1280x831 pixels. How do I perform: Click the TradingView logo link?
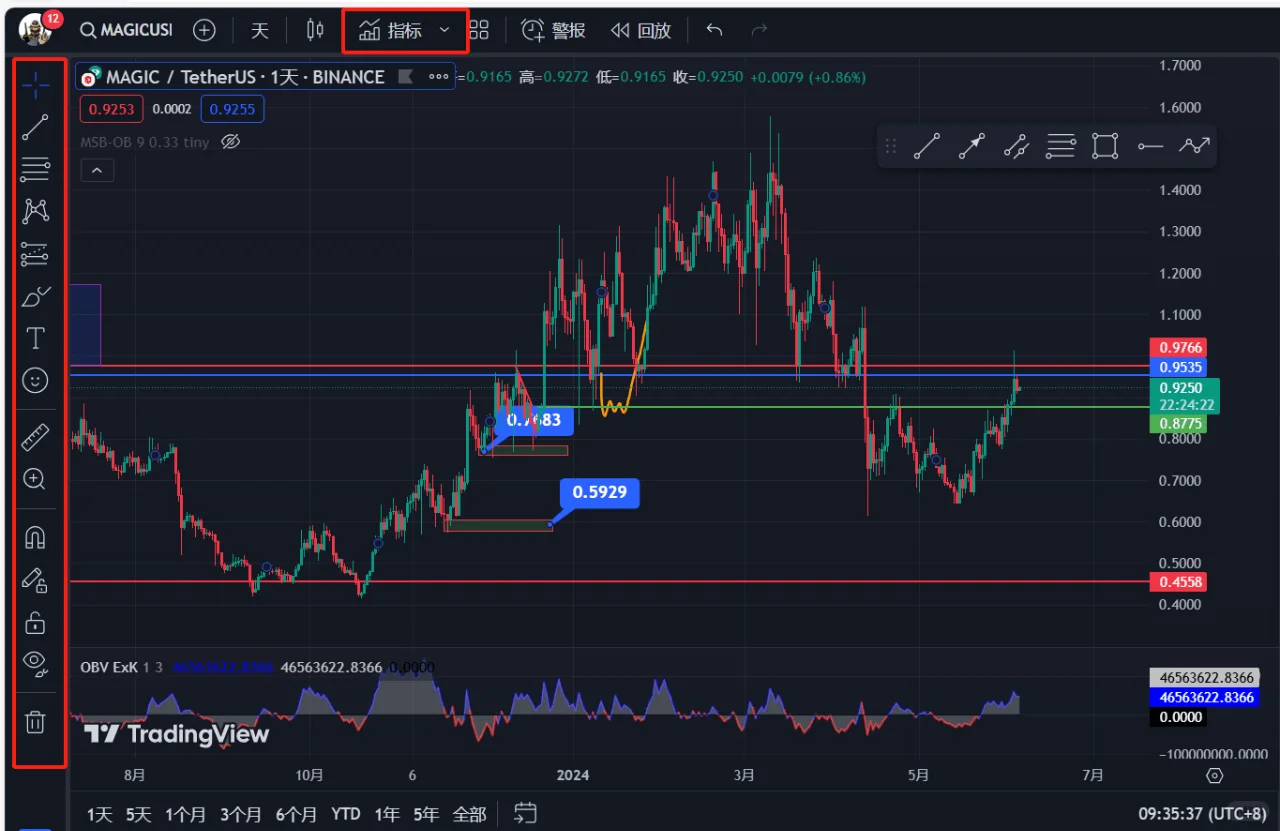pyautogui.click(x=177, y=734)
